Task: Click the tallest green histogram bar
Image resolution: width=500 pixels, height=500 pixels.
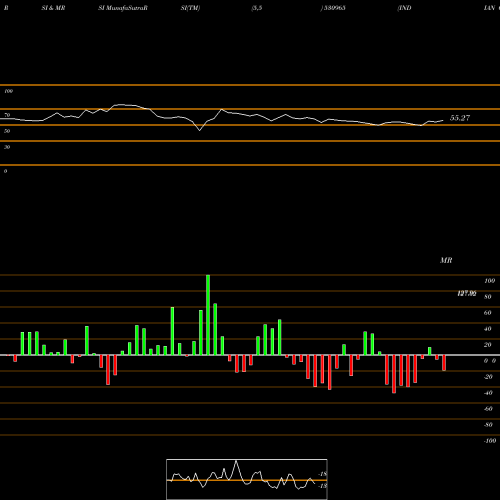Action: tap(208, 315)
